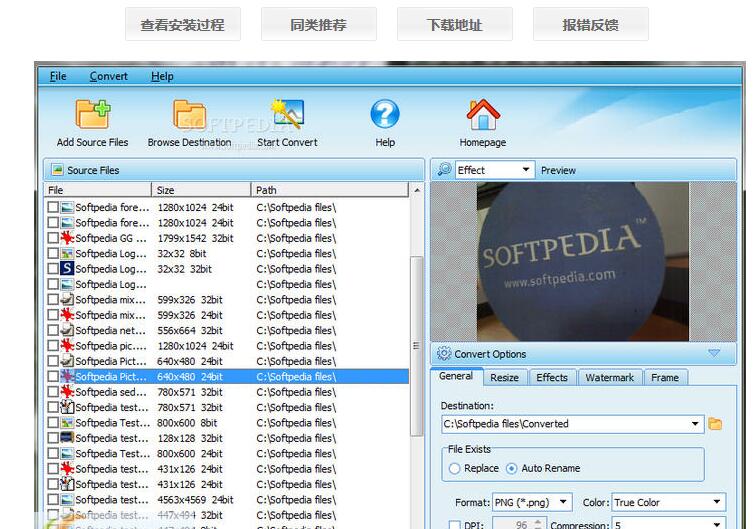Click the Convert Options gear icon

coord(444,354)
